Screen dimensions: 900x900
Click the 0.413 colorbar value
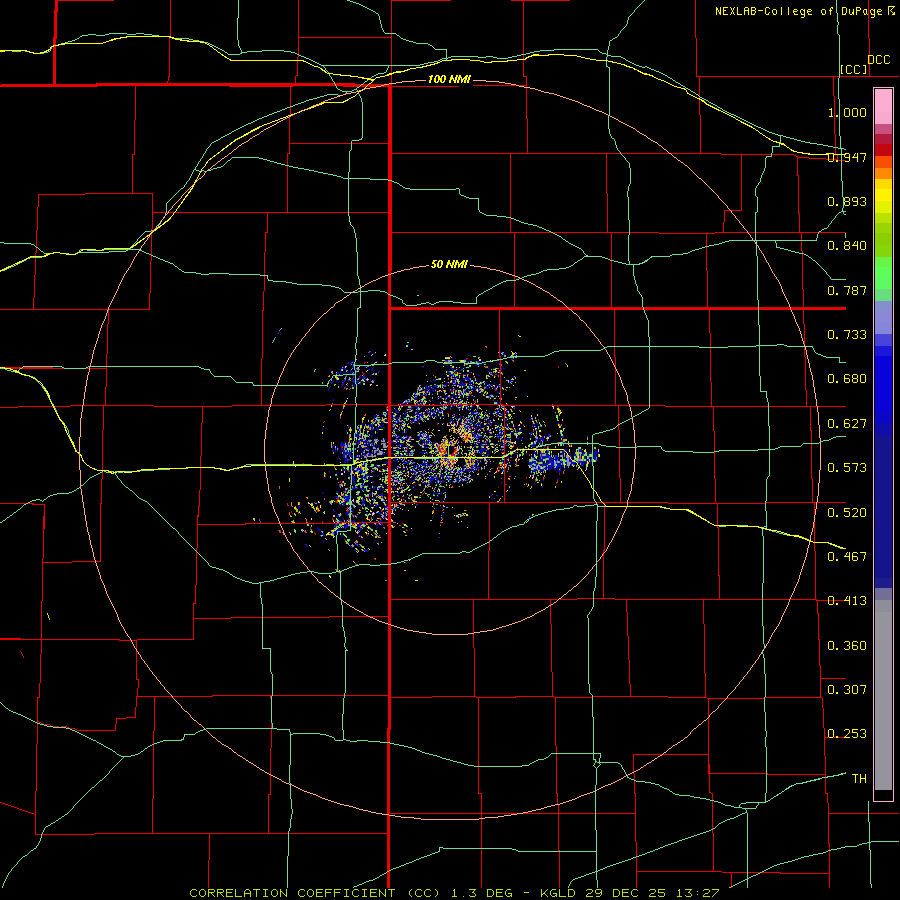coord(847,601)
